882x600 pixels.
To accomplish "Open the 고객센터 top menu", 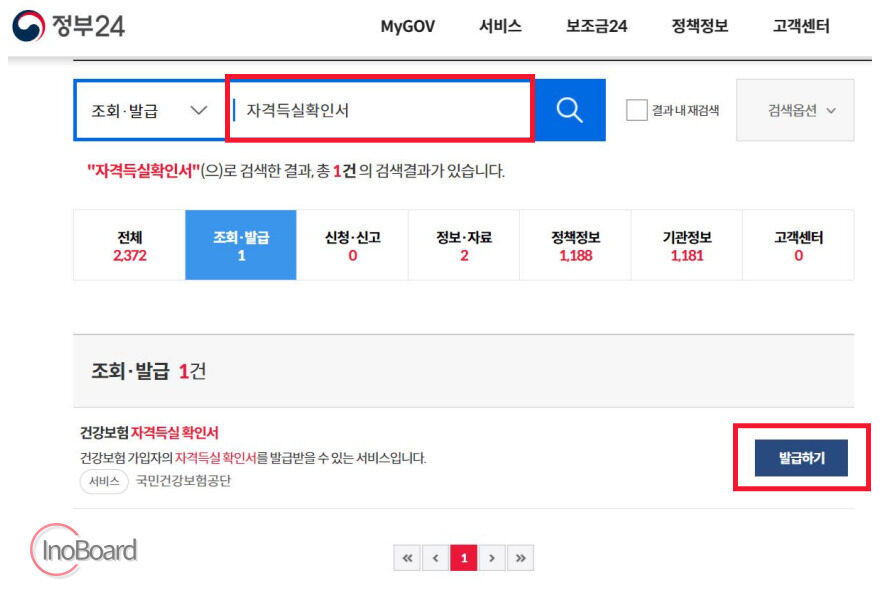I will click(x=800, y=26).
